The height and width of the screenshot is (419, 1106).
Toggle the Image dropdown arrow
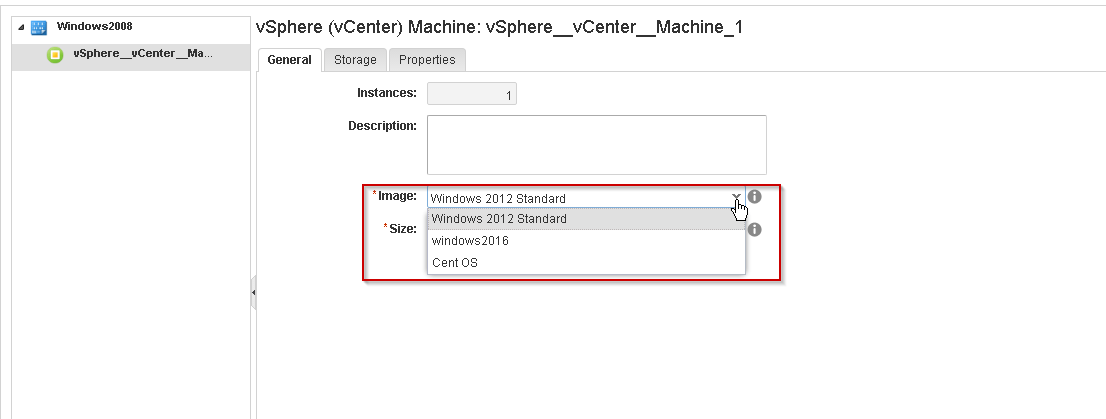(x=736, y=198)
